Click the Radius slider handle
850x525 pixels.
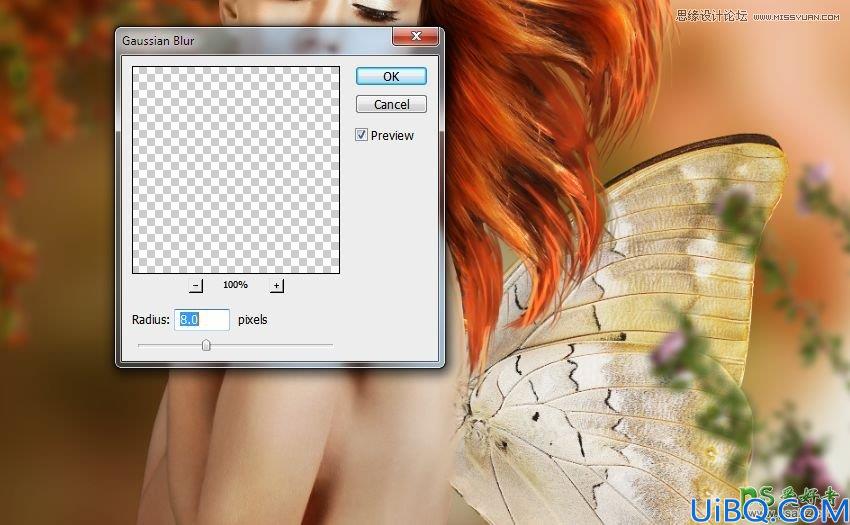tap(206, 345)
